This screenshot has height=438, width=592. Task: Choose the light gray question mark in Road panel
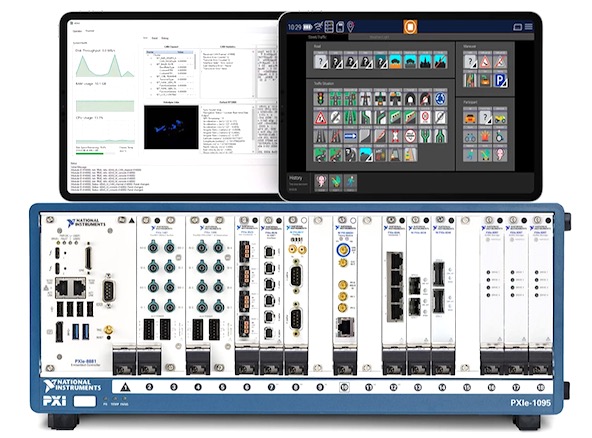321,61
